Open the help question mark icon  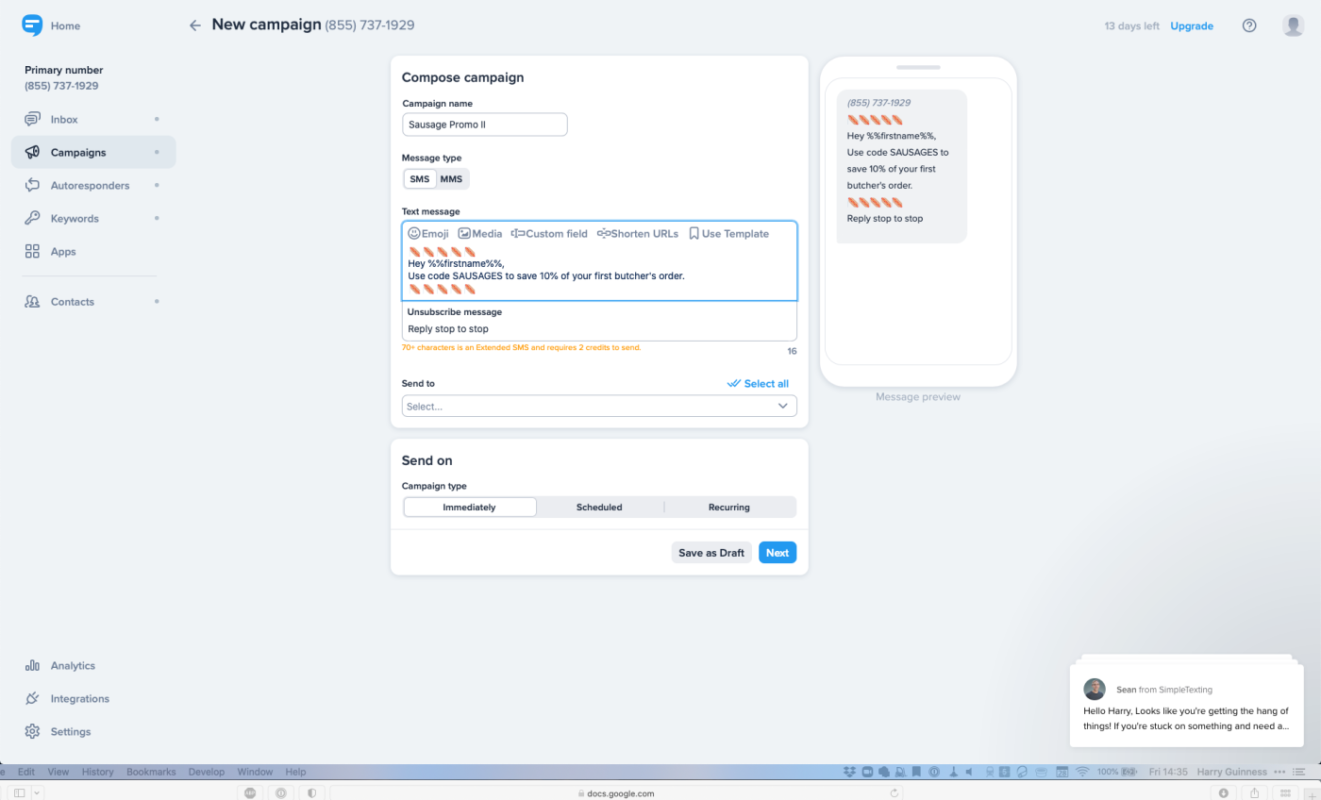tap(1249, 26)
